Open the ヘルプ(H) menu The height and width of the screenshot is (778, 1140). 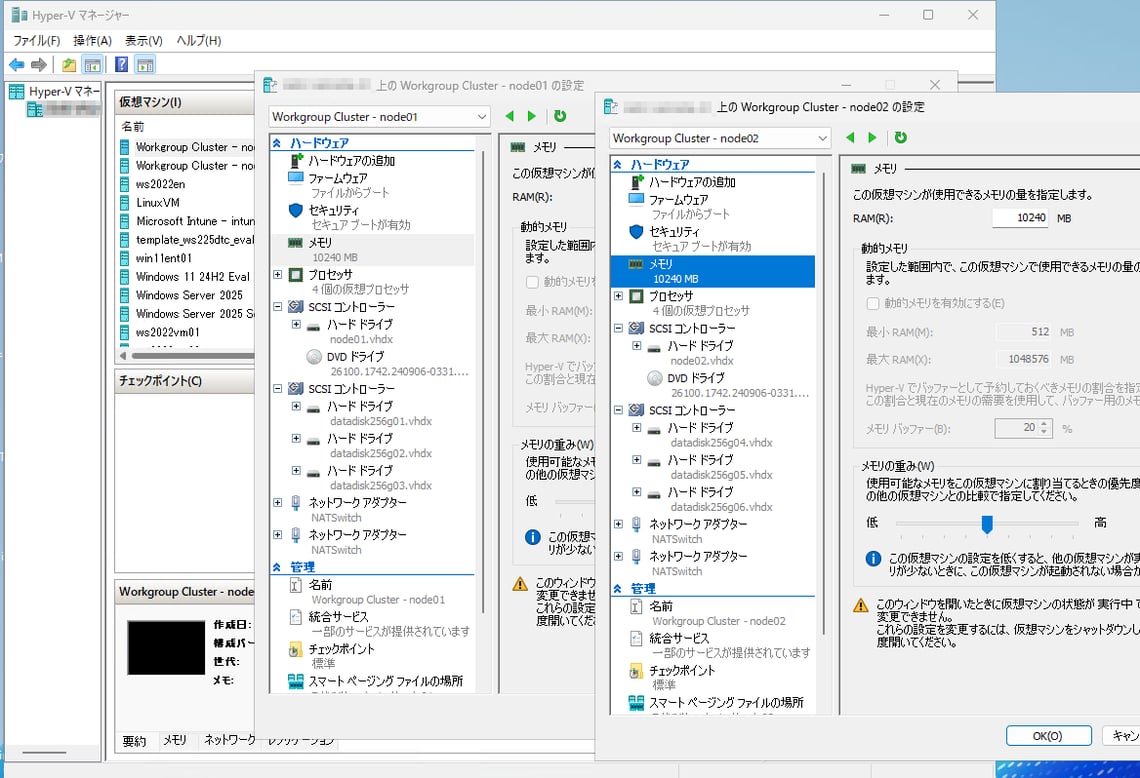pyautogui.click(x=198, y=41)
